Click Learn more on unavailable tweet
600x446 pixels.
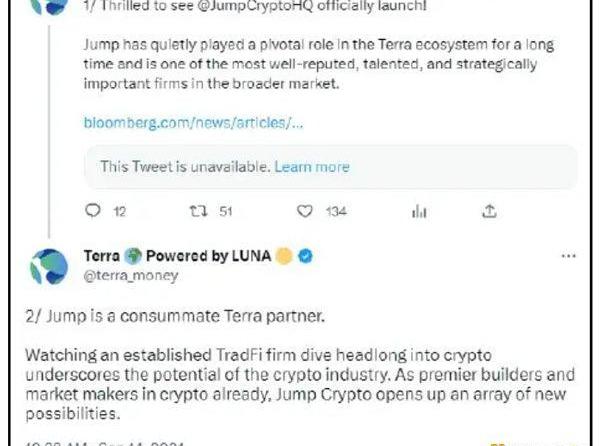pyautogui.click(x=312, y=167)
